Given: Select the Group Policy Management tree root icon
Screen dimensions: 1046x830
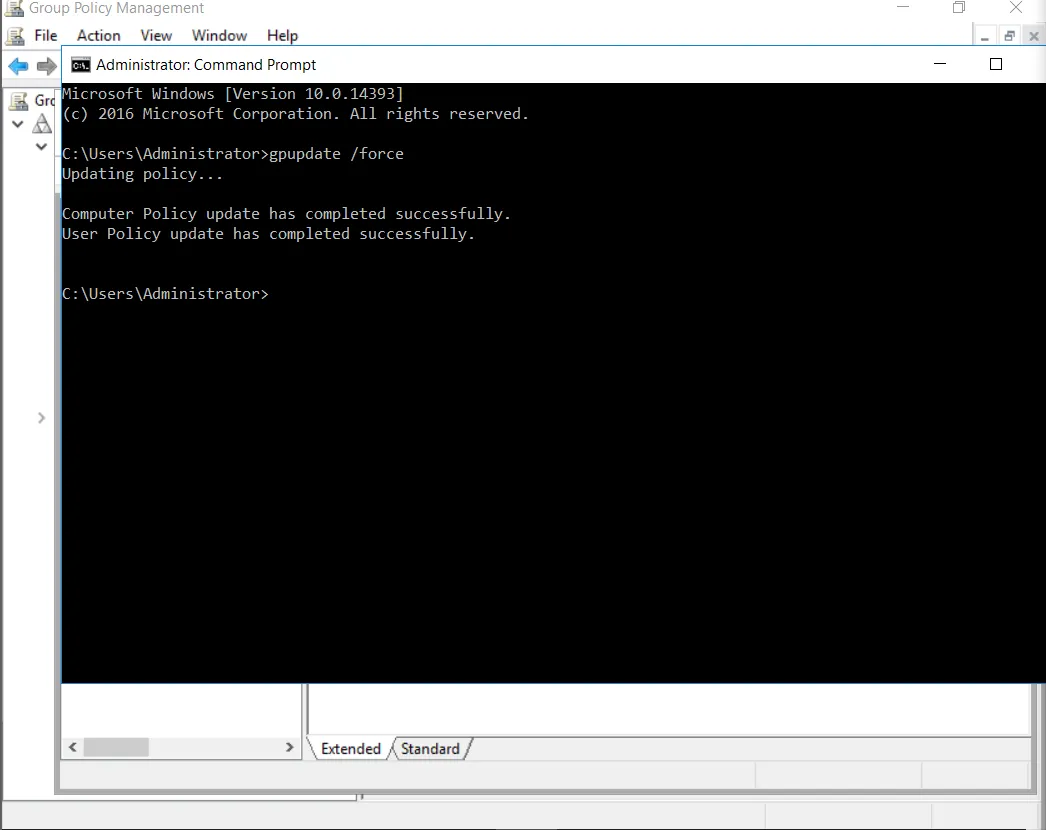Looking at the screenshot, I should [21, 101].
